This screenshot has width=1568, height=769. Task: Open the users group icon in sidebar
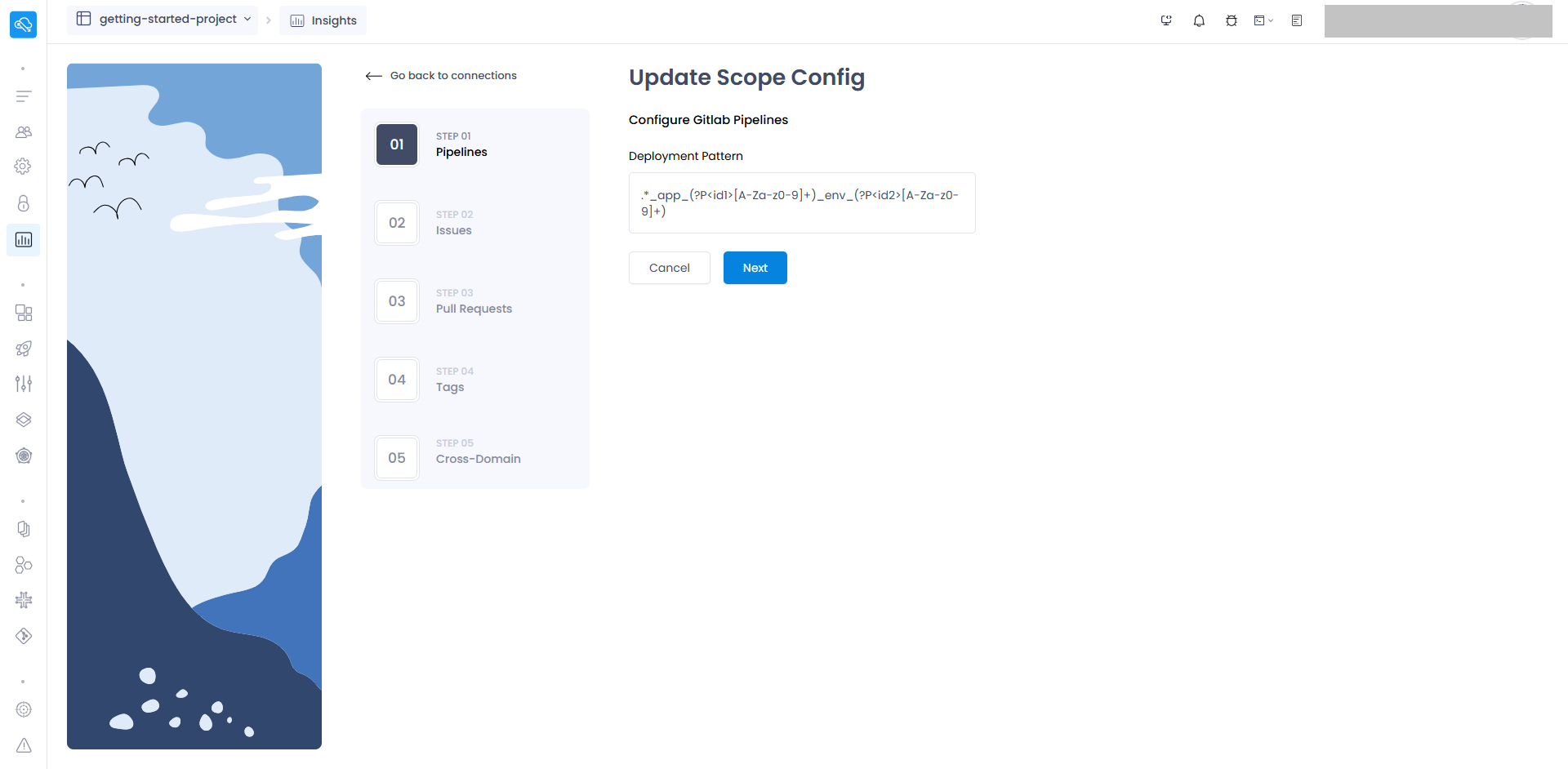[24, 131]
